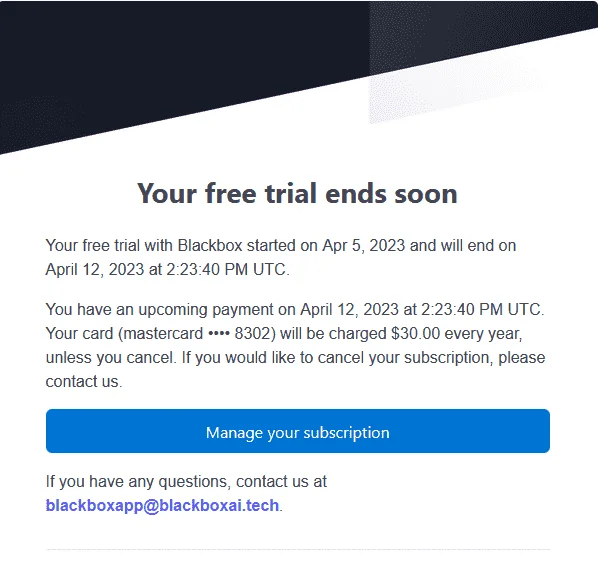Click the word "mastercard" in the card details
Viewport: 598px width, 568px height.
point(163,334)
